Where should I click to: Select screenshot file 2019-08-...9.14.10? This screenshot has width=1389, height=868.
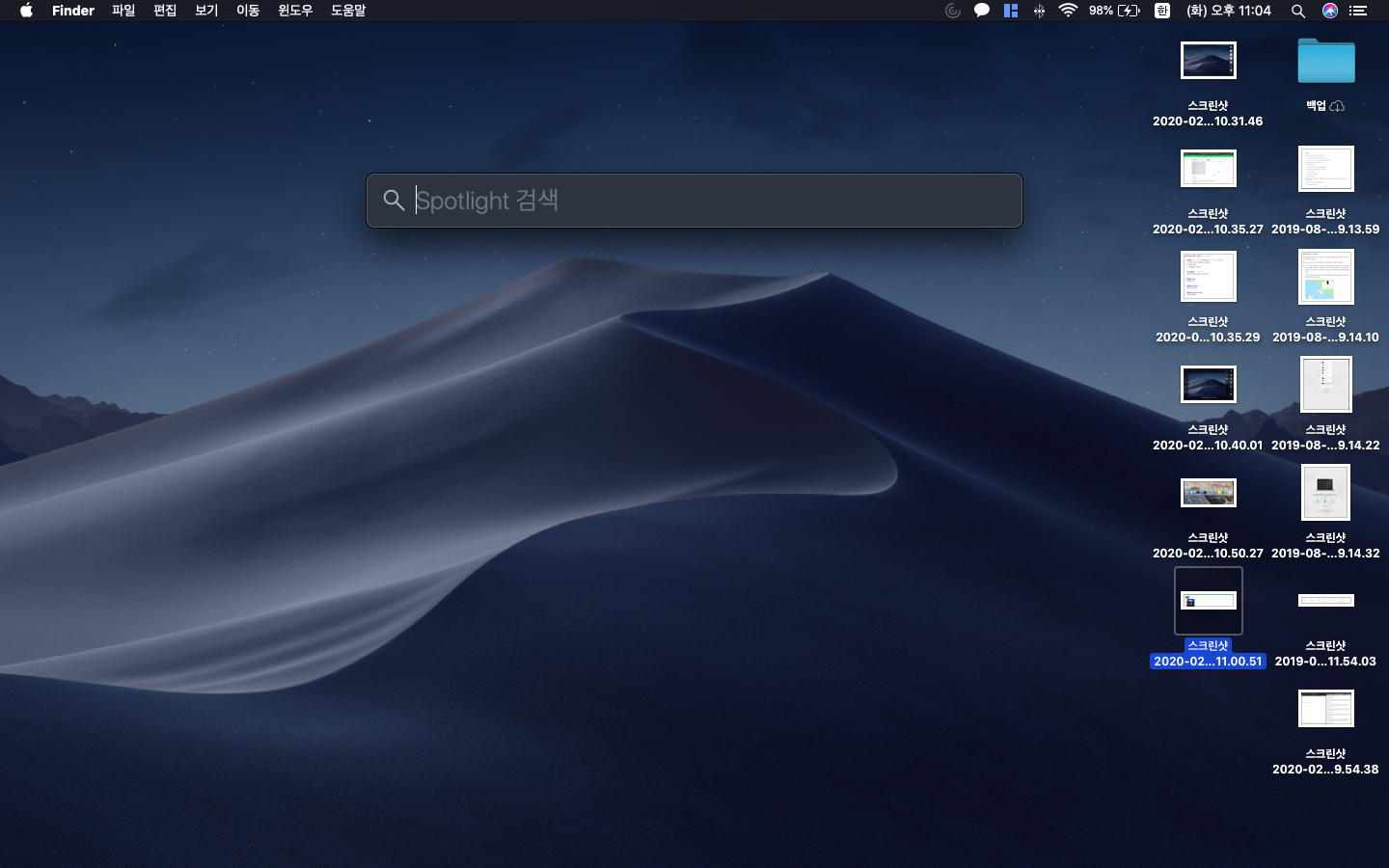click(x=1326, y=277)
